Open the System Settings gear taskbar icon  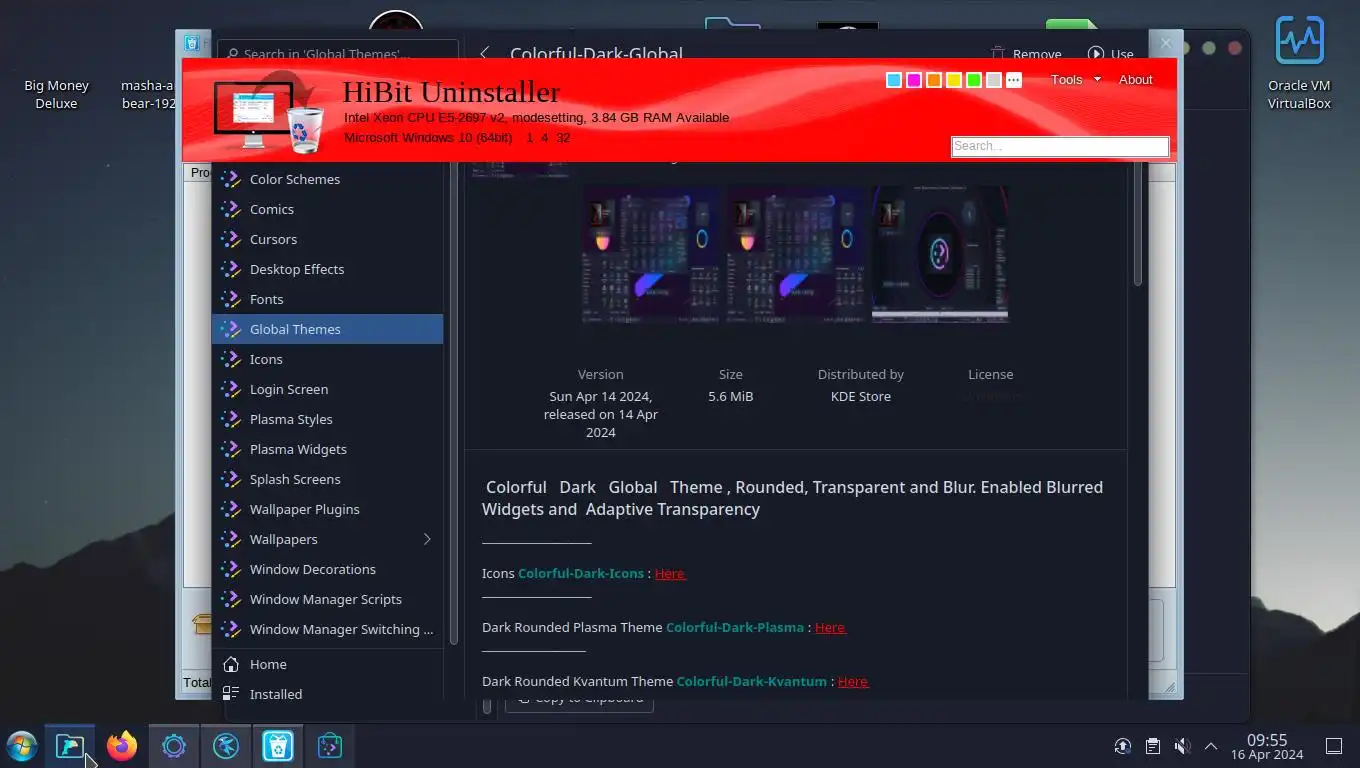click(174, 746)
